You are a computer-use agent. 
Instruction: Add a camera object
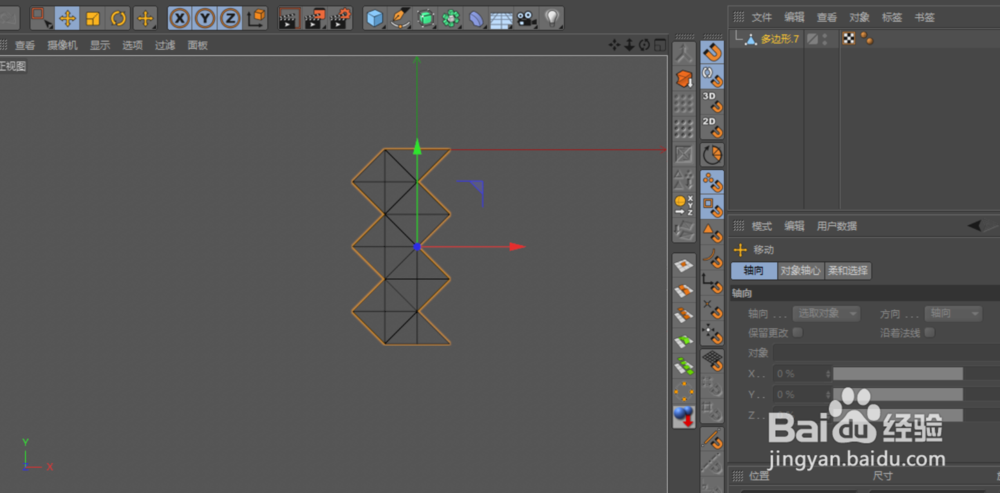(x=526, y=18)
